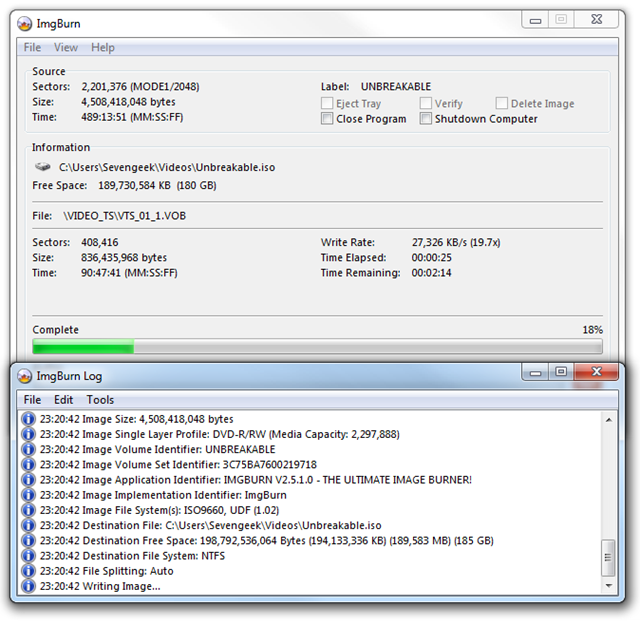
Task: Click info icon on Writing Image row
Action: pos(28,586)
